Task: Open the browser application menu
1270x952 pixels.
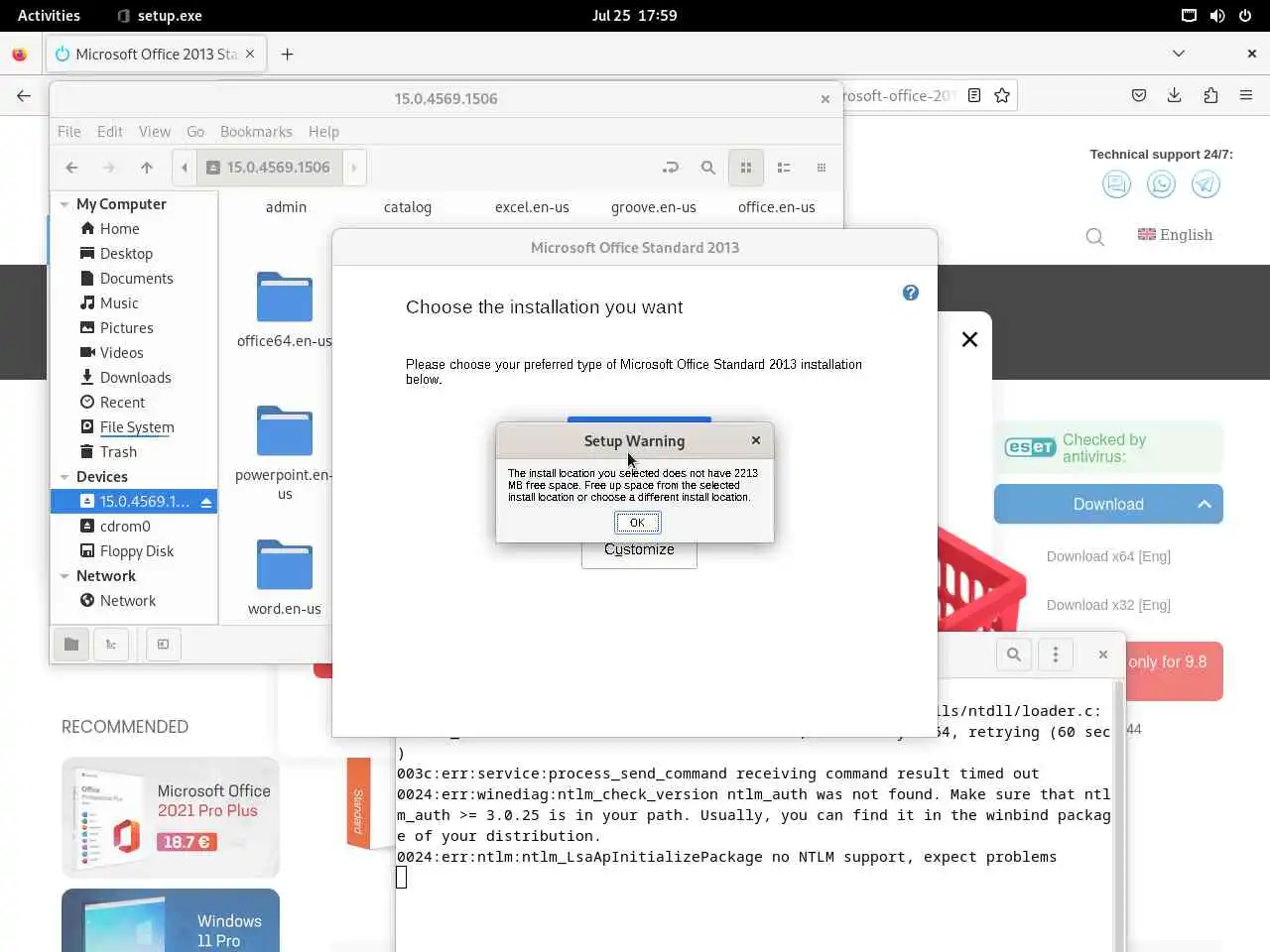Action: (1246, 95)
